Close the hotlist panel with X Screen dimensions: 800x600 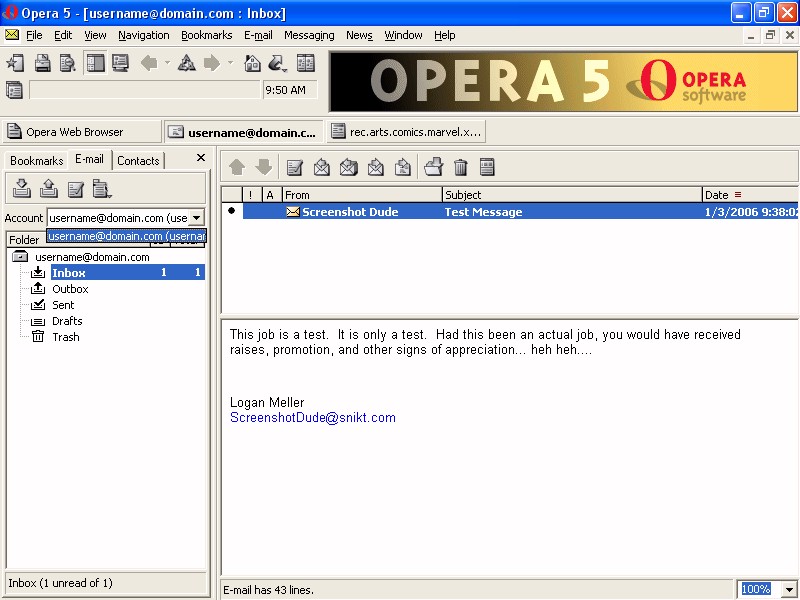(201, 158)
